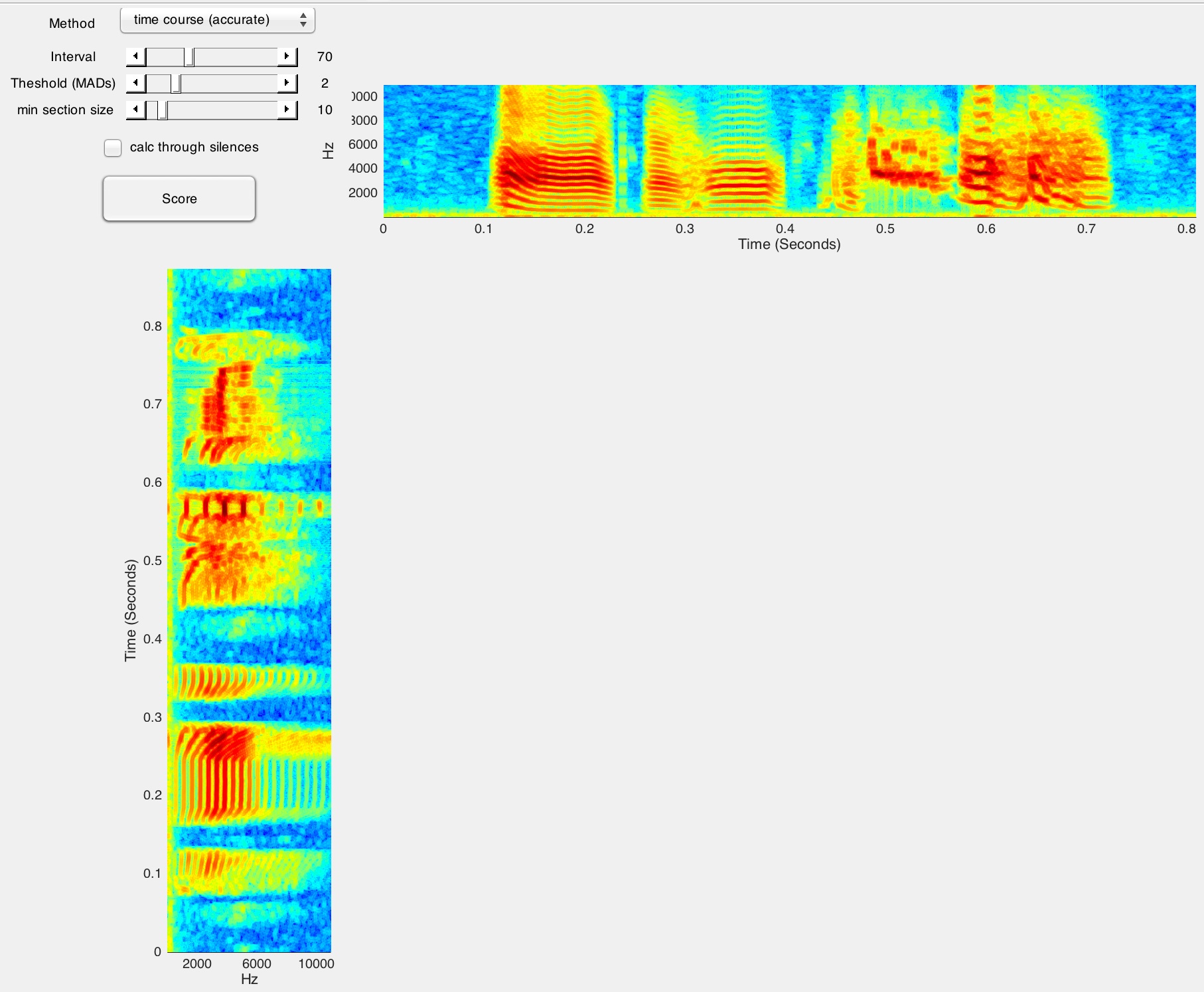Click the Method dropdown up-down arrows
This screenshot has height=992, width=1204.
303,20
